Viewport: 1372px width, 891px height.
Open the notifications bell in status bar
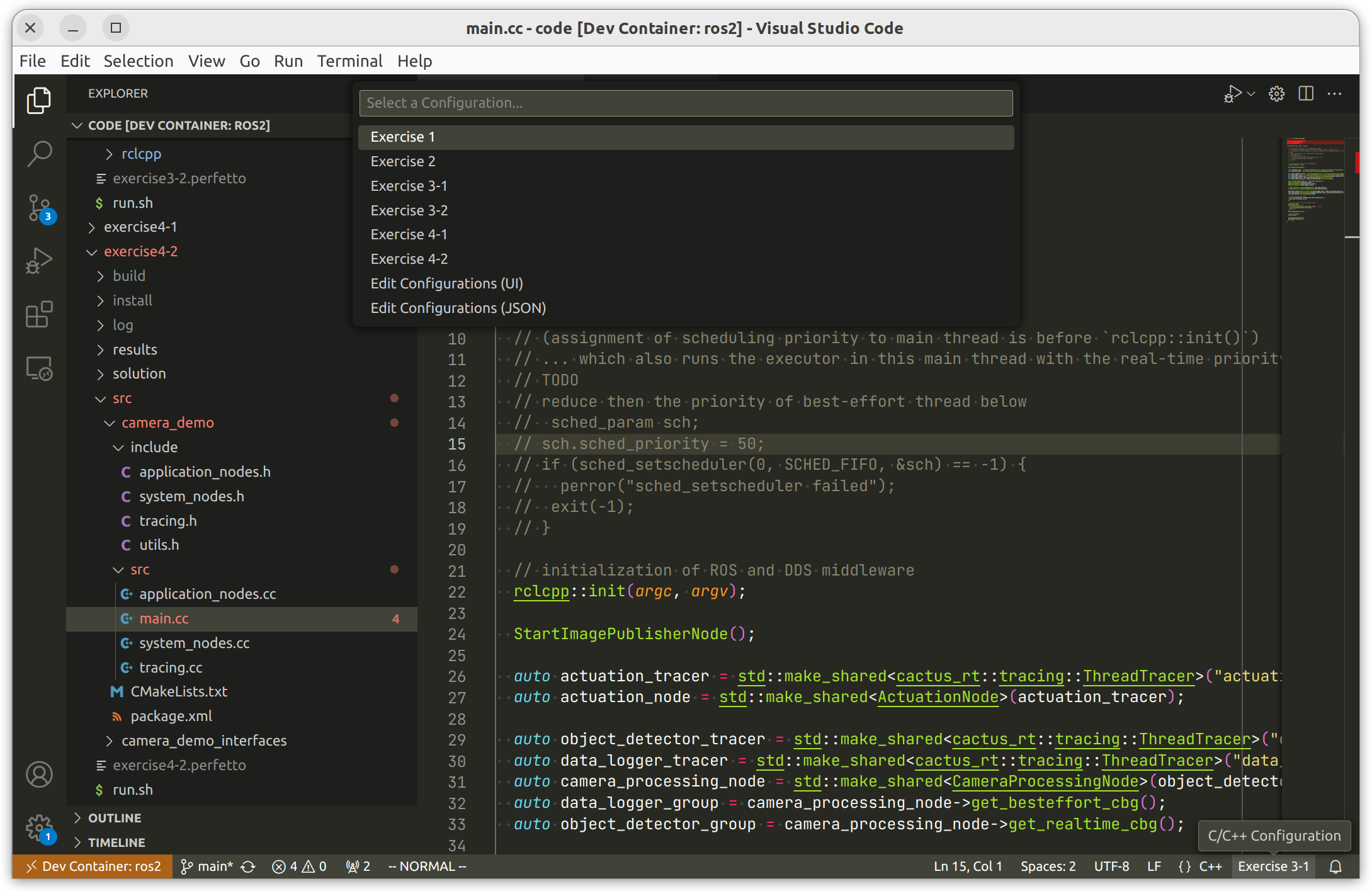[x=1335, y=867]
